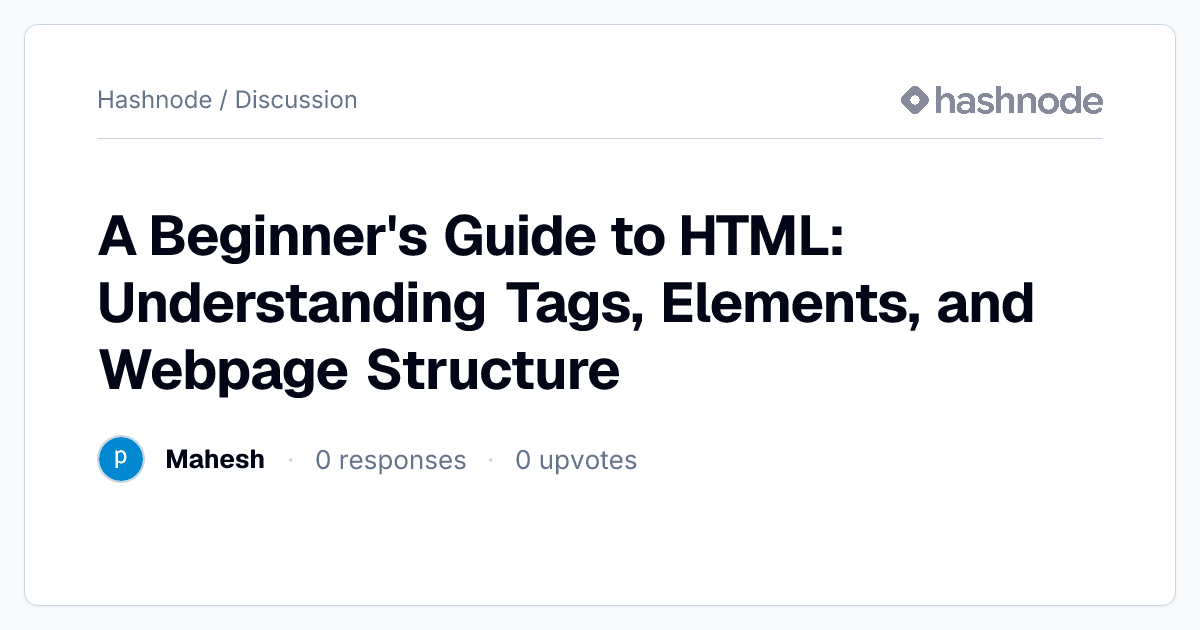
Task: Click the gray hashnode wordmark
Action: tap(1019, 100)
